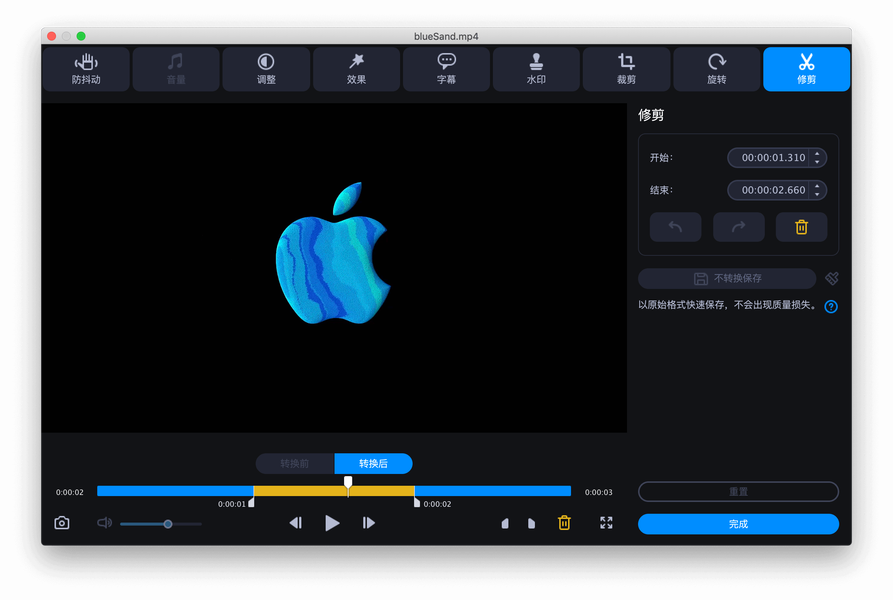893x600 pixels.
Task: Open the 水印 watermark tool
Action: (536, 69)
